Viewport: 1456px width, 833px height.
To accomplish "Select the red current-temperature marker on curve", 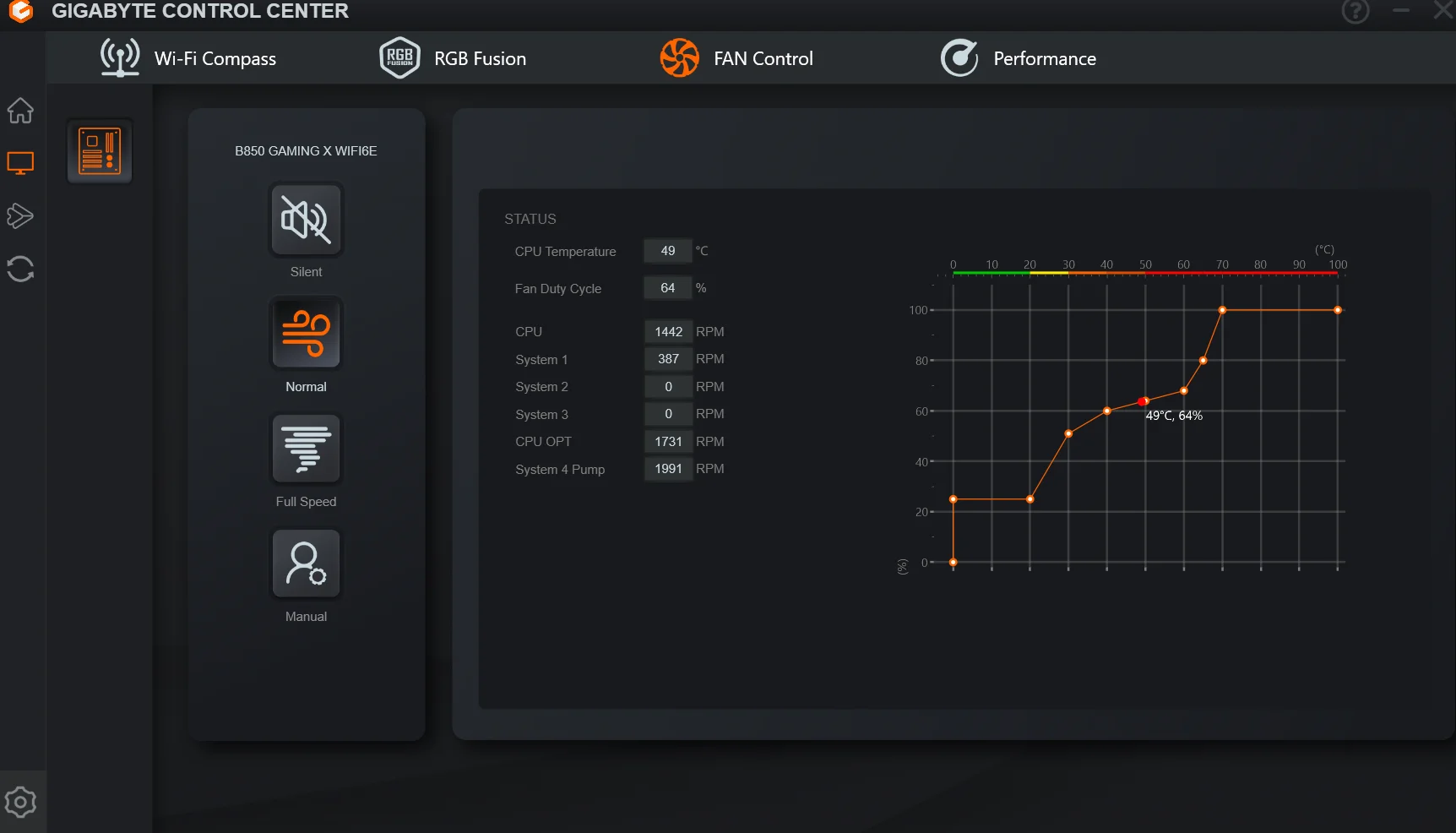I will [x=1142, y=401].
